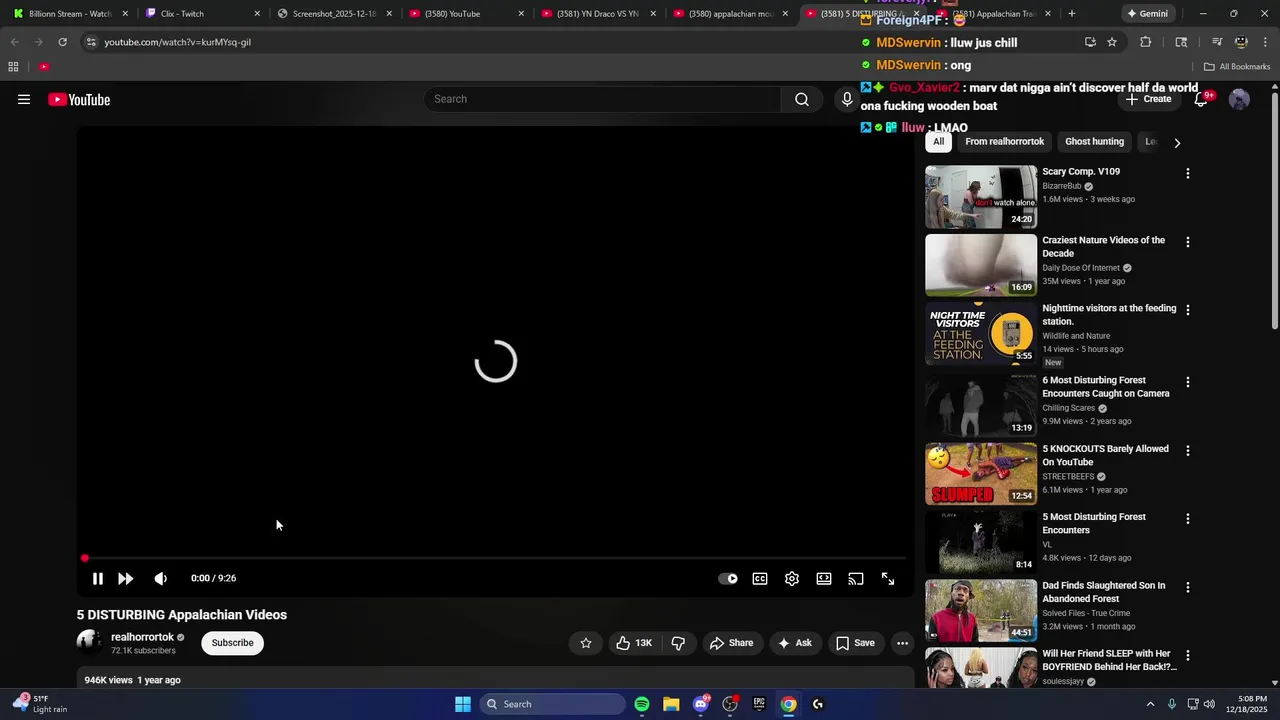Seek on the red video progress bar

tap(495, 558)
